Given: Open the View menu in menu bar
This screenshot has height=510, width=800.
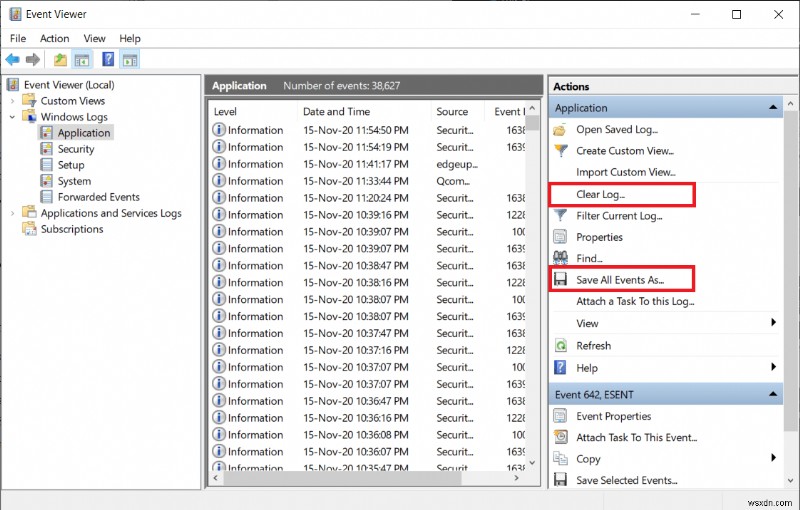Looking at the screenshot, I should point(94,38).
